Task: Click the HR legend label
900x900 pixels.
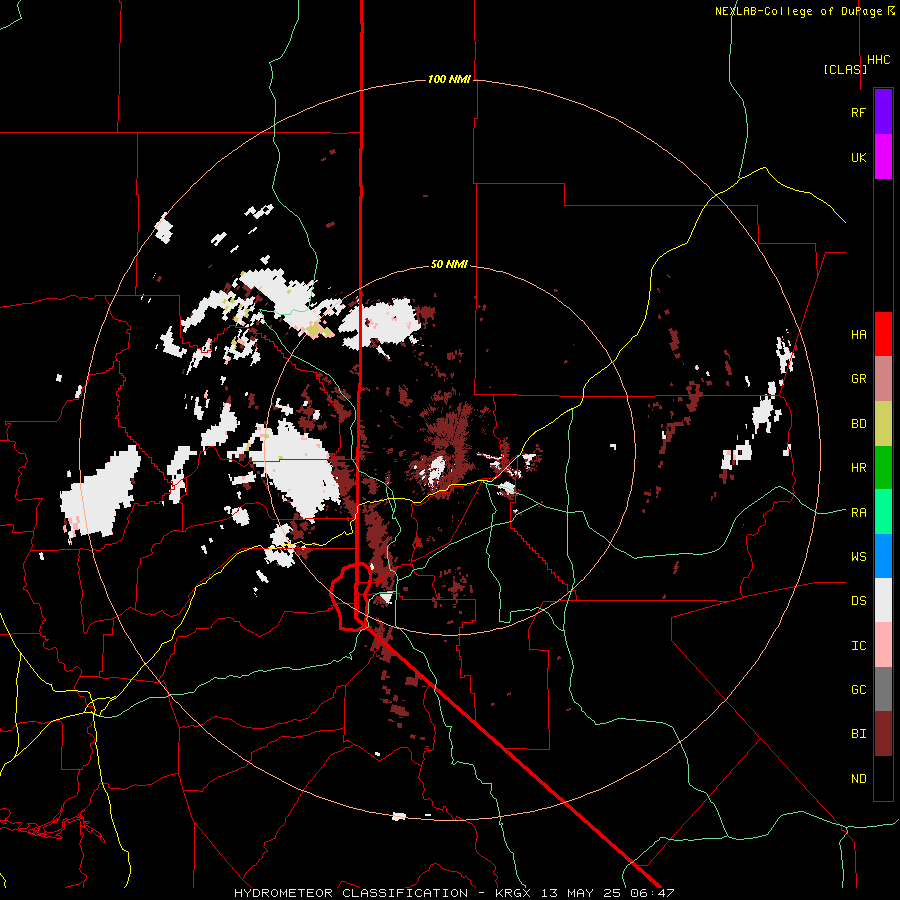Action: [x=858, y=468]
